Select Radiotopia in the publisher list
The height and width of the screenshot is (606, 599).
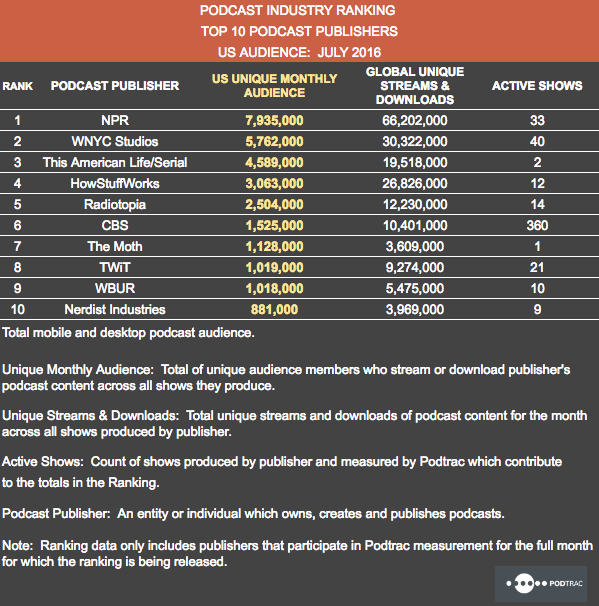(115, 204)
